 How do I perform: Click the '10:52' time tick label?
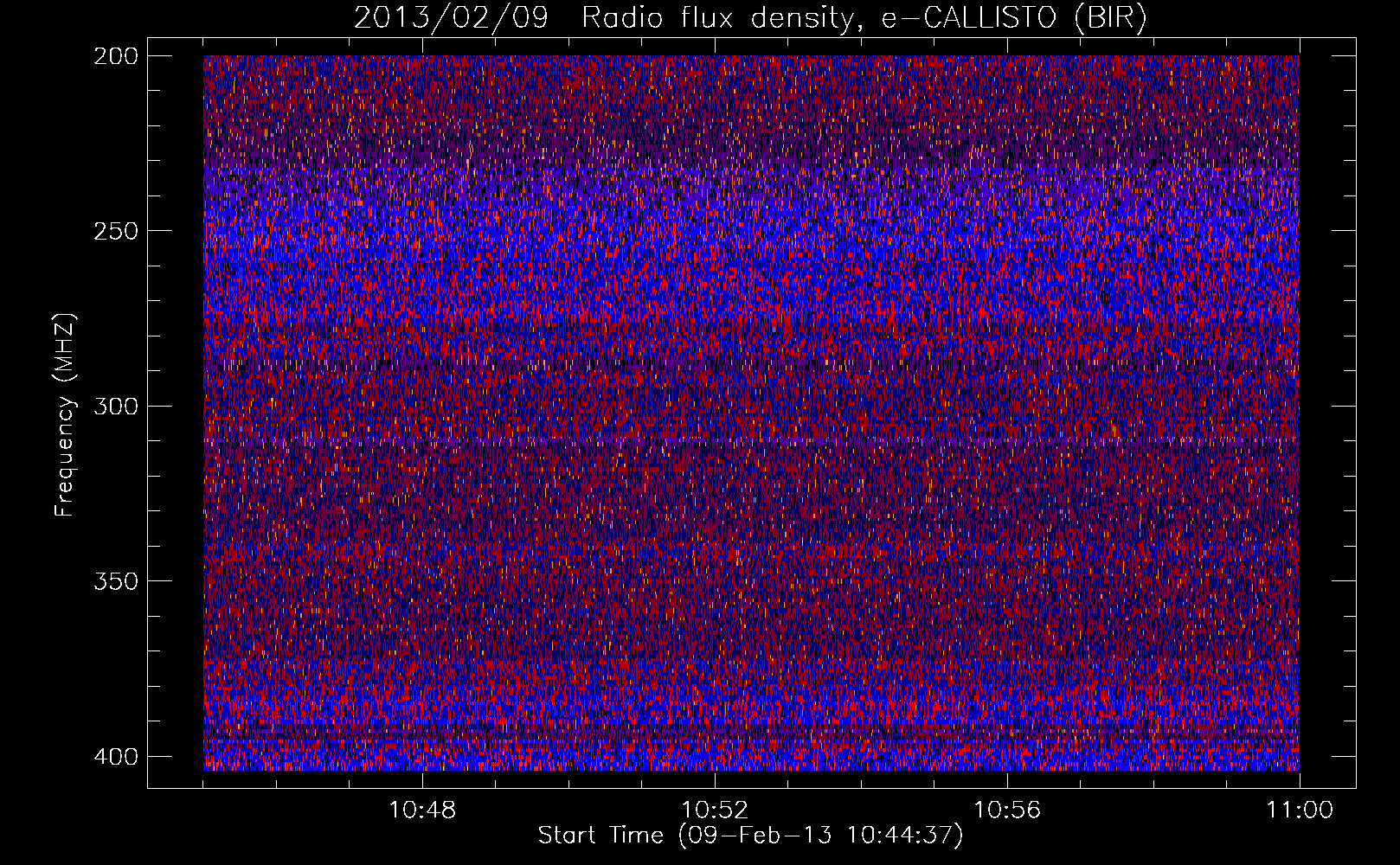715,811
